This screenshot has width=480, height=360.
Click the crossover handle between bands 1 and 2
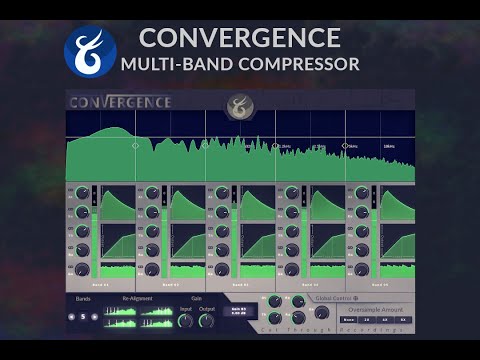click(135, 146)
